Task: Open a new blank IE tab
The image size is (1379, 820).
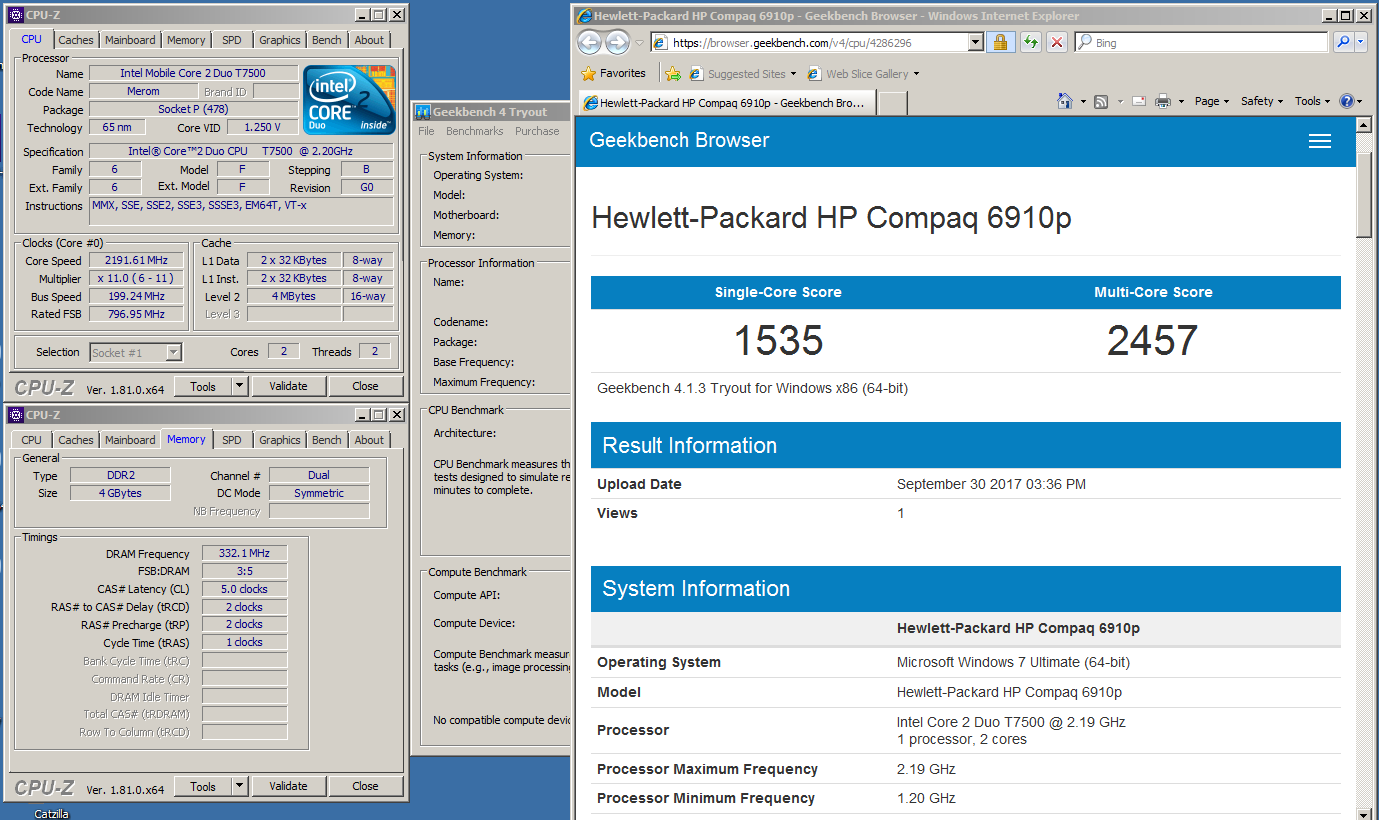Action: point(893,102)
